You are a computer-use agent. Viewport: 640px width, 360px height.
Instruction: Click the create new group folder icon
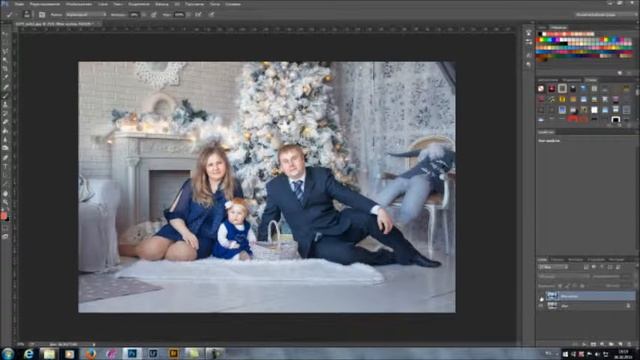point(611,344)
